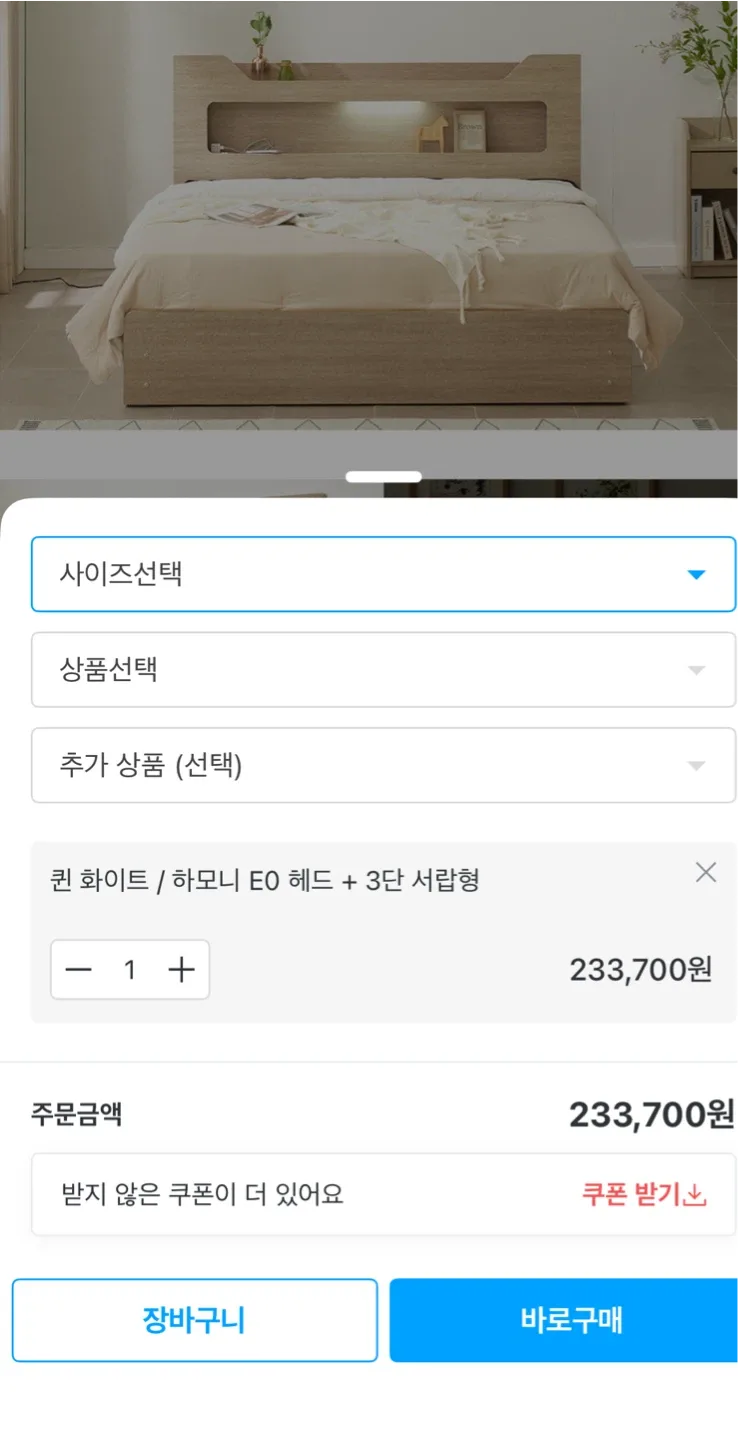Click the blue arrow in 사이즈선택

point(697,575)
